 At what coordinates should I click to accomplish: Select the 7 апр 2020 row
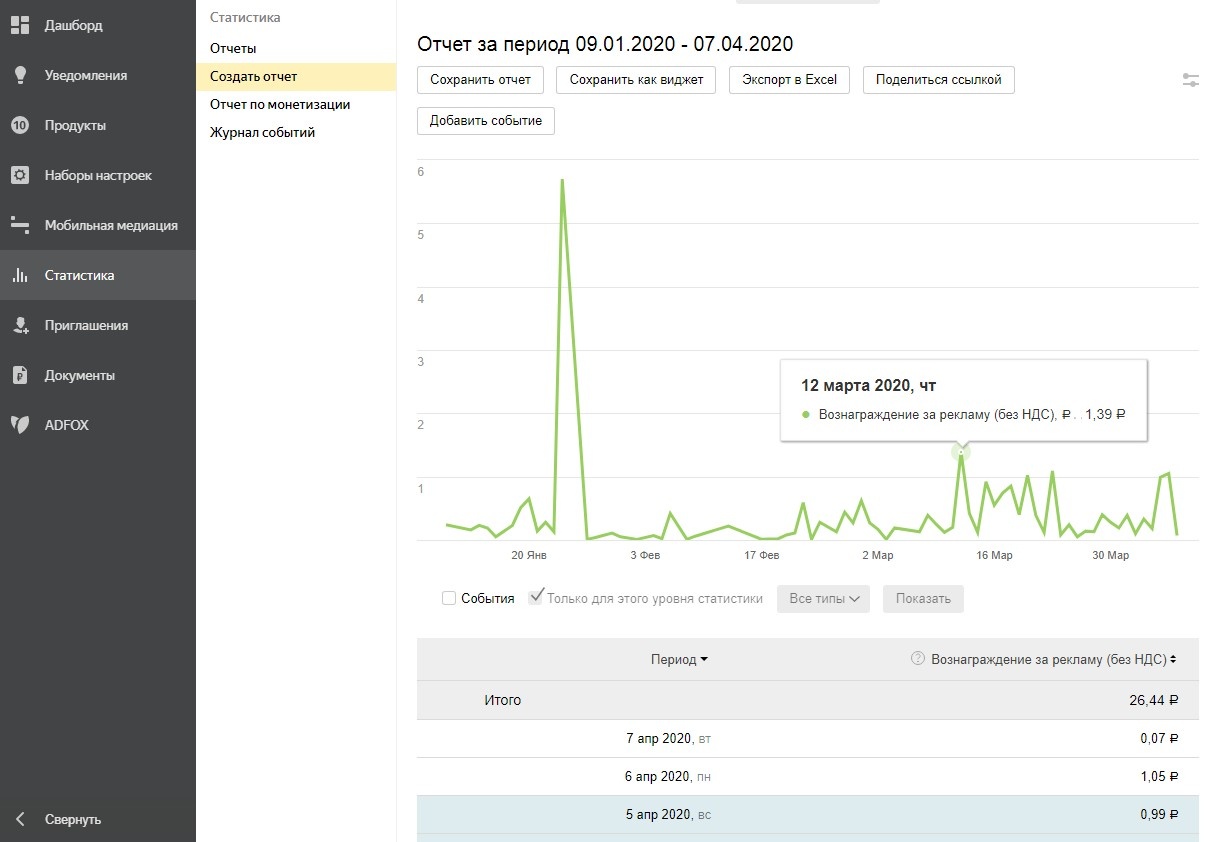click(807, 738)
